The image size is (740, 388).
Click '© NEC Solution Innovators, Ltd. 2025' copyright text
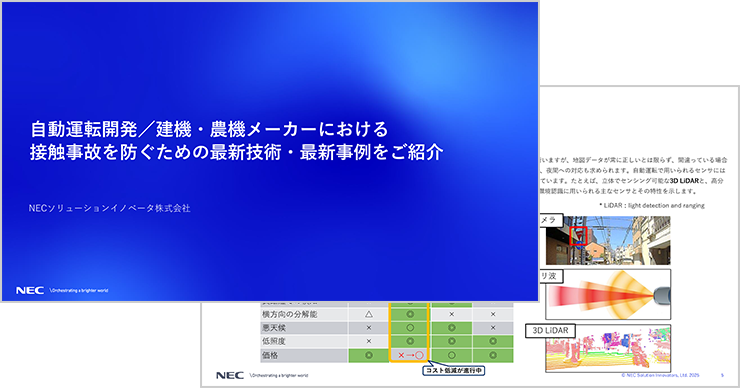[660, 375]
